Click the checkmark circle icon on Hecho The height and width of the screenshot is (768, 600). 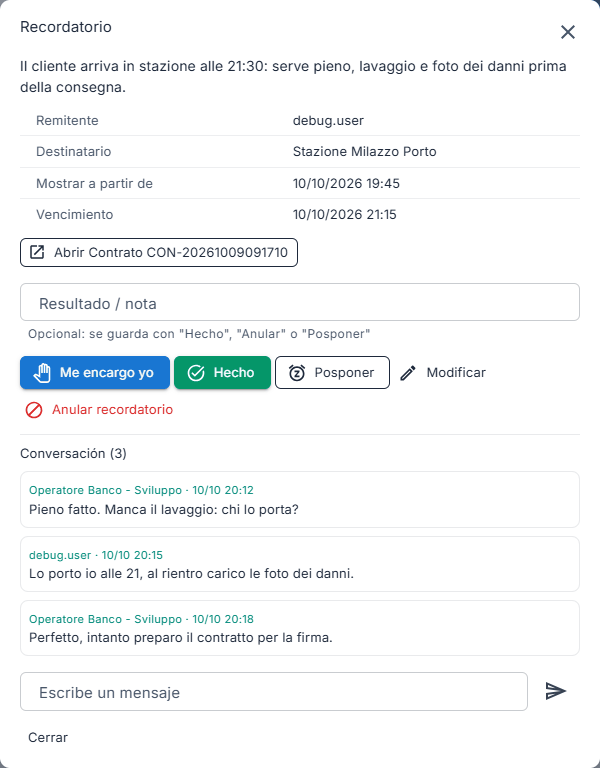[x=196, y=373]
